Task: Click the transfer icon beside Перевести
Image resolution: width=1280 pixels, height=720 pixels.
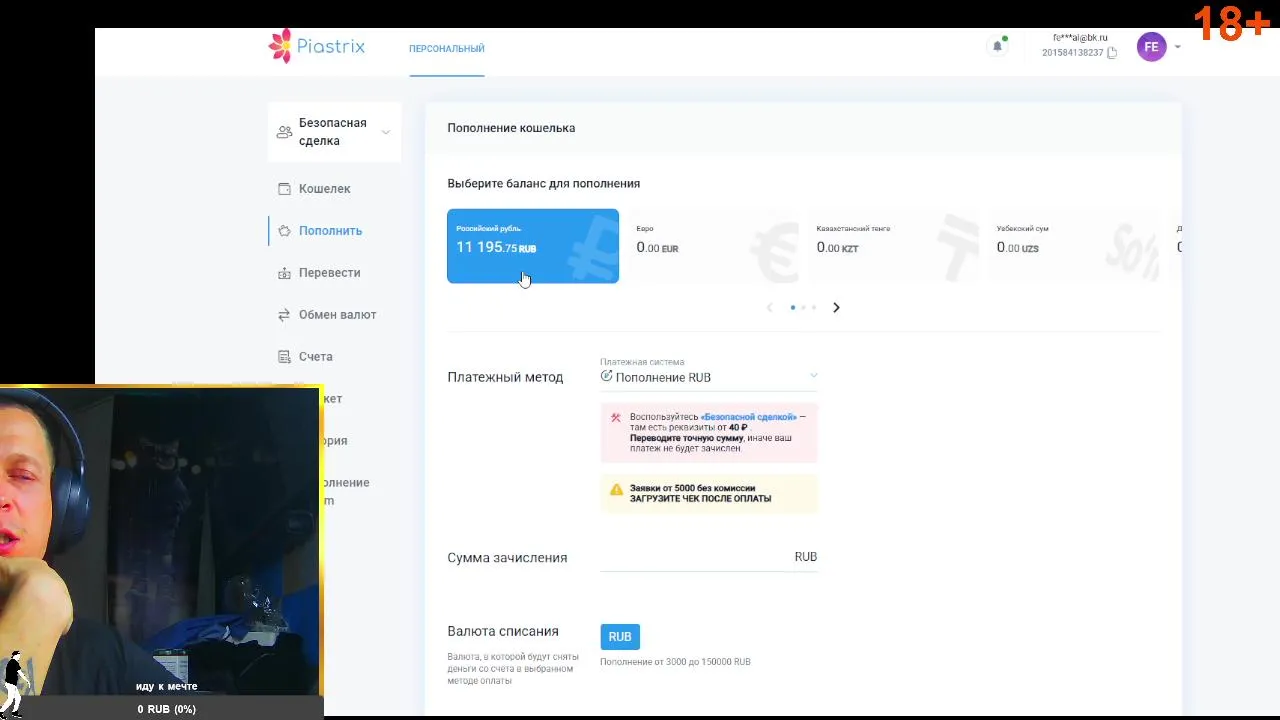Action: click(284, 273)
